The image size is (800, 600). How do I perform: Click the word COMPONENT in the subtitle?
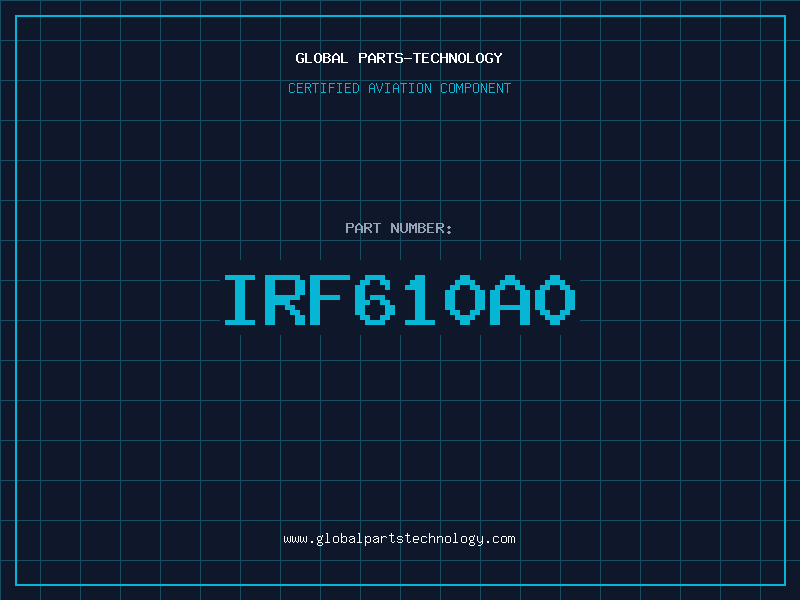point(477,88)
